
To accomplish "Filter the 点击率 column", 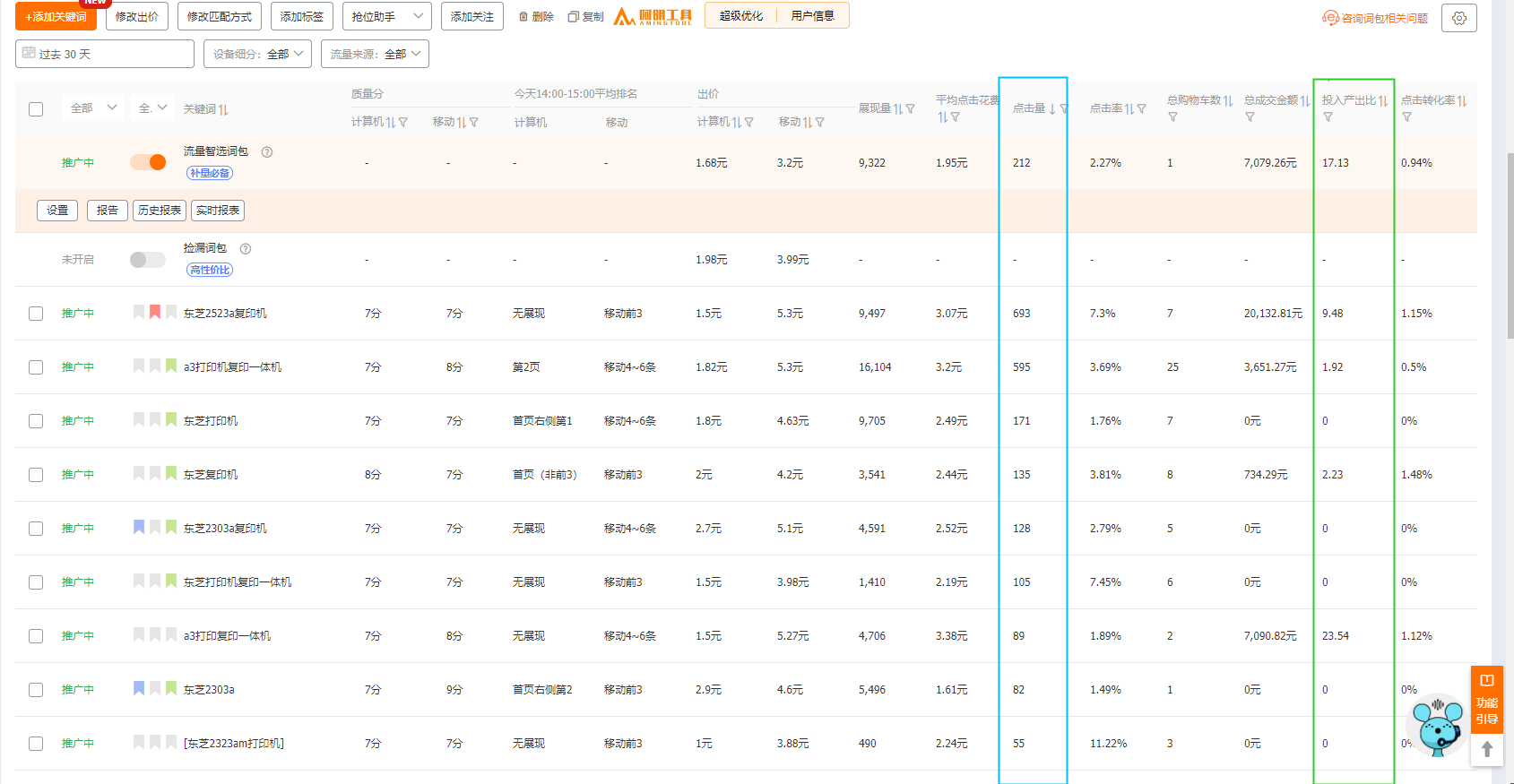I will point(1142,108).
